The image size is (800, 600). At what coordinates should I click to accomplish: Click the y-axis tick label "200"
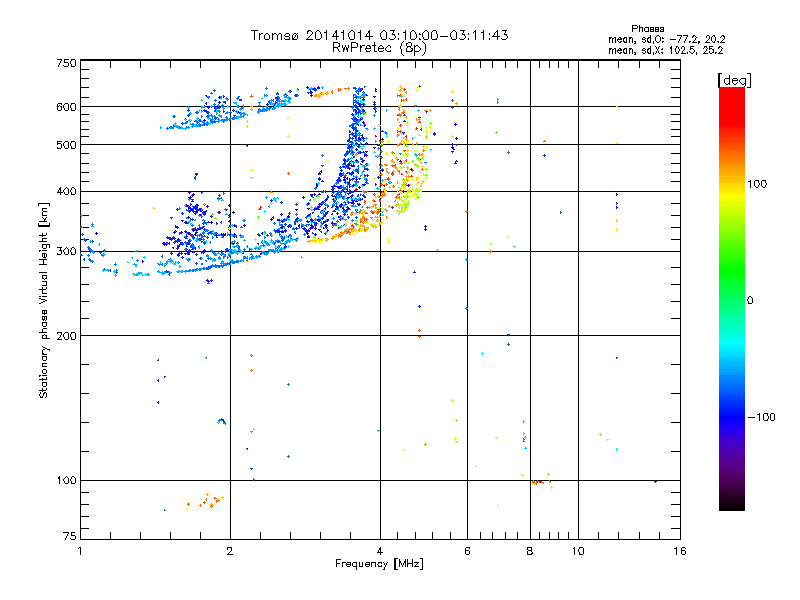coord(67,336)
